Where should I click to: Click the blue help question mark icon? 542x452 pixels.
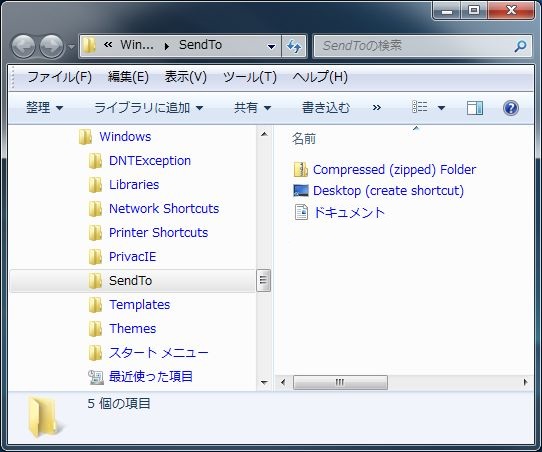(511, 108)
